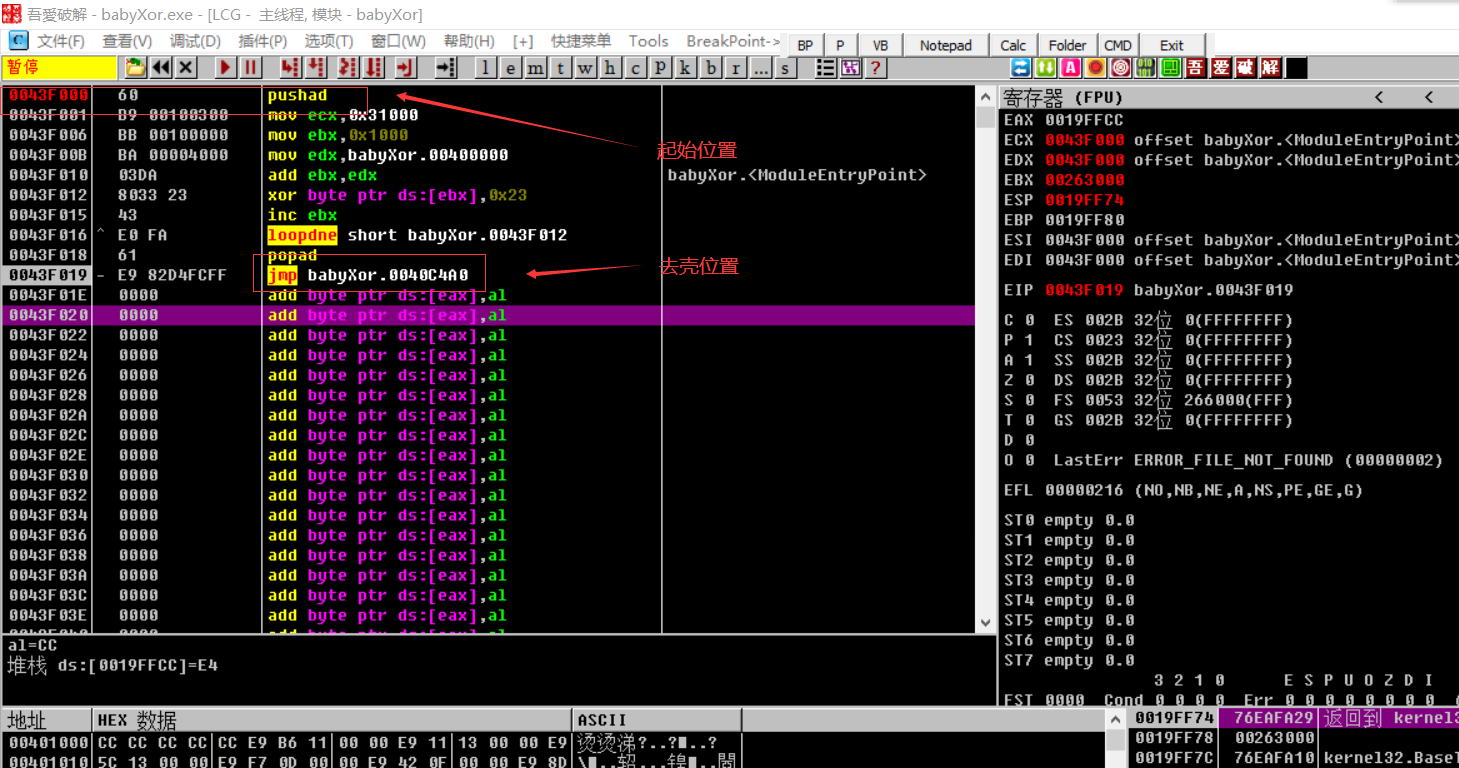Click the blue swap arrows plugin icon
Viewport: 1459px width, 768px height.
[1021, 68]
